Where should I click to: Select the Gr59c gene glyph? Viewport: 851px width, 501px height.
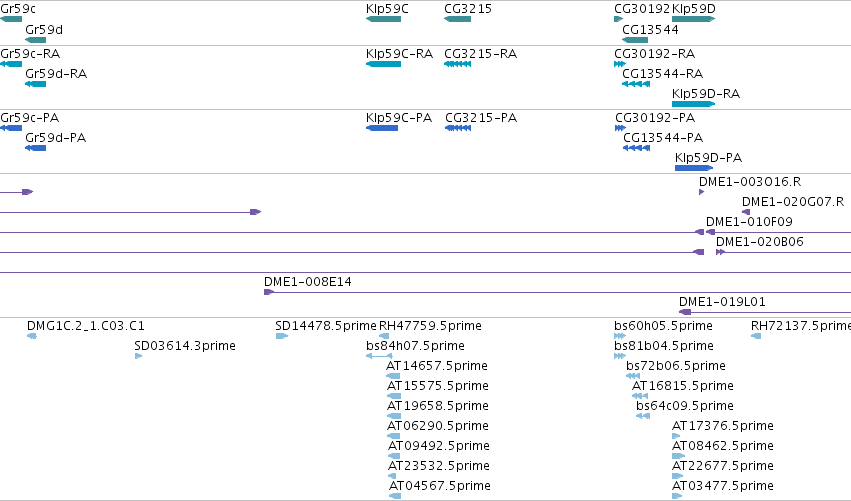(11, 19)
